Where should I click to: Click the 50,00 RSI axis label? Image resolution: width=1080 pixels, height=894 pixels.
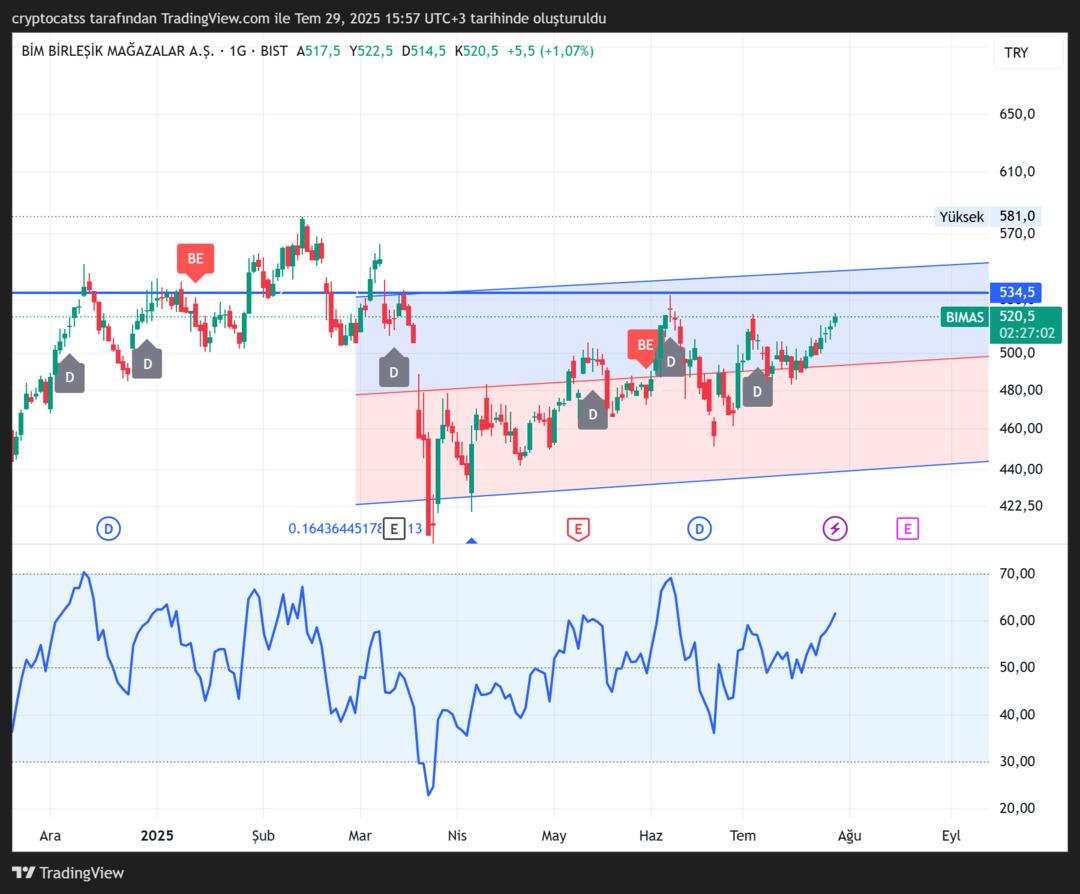(1017, 667)
